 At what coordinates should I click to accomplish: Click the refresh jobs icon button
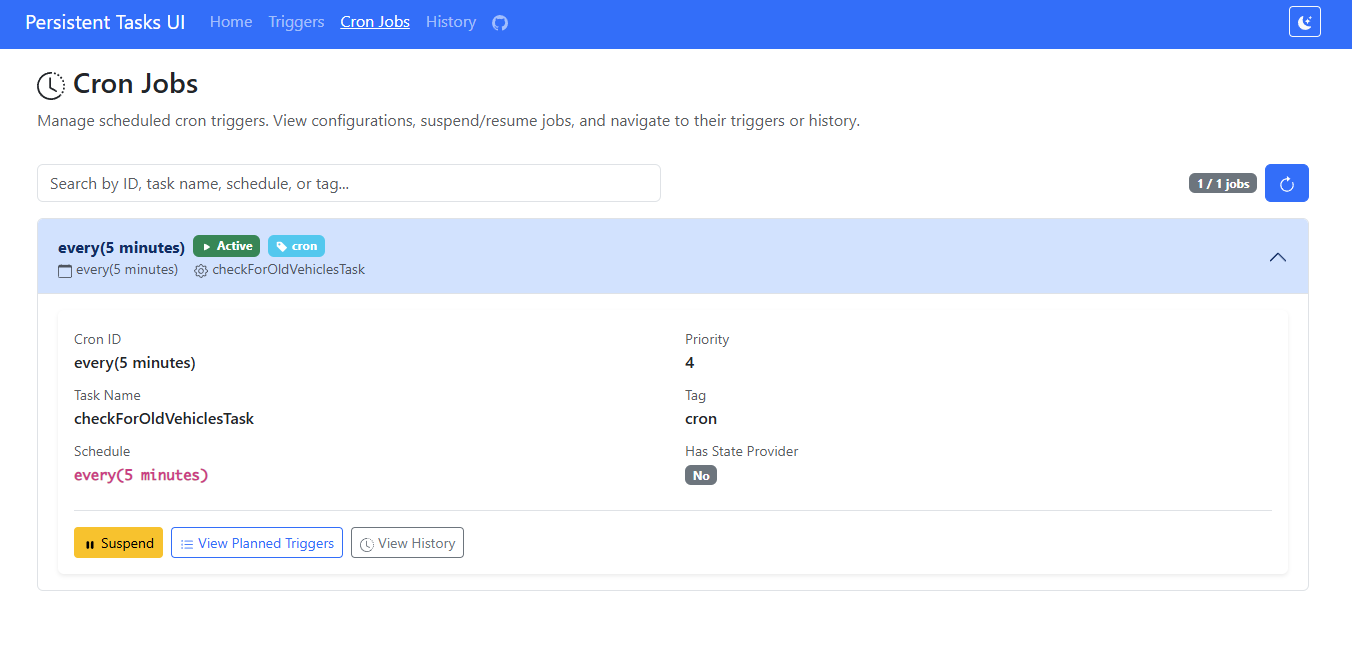[x=1286, y=183]
